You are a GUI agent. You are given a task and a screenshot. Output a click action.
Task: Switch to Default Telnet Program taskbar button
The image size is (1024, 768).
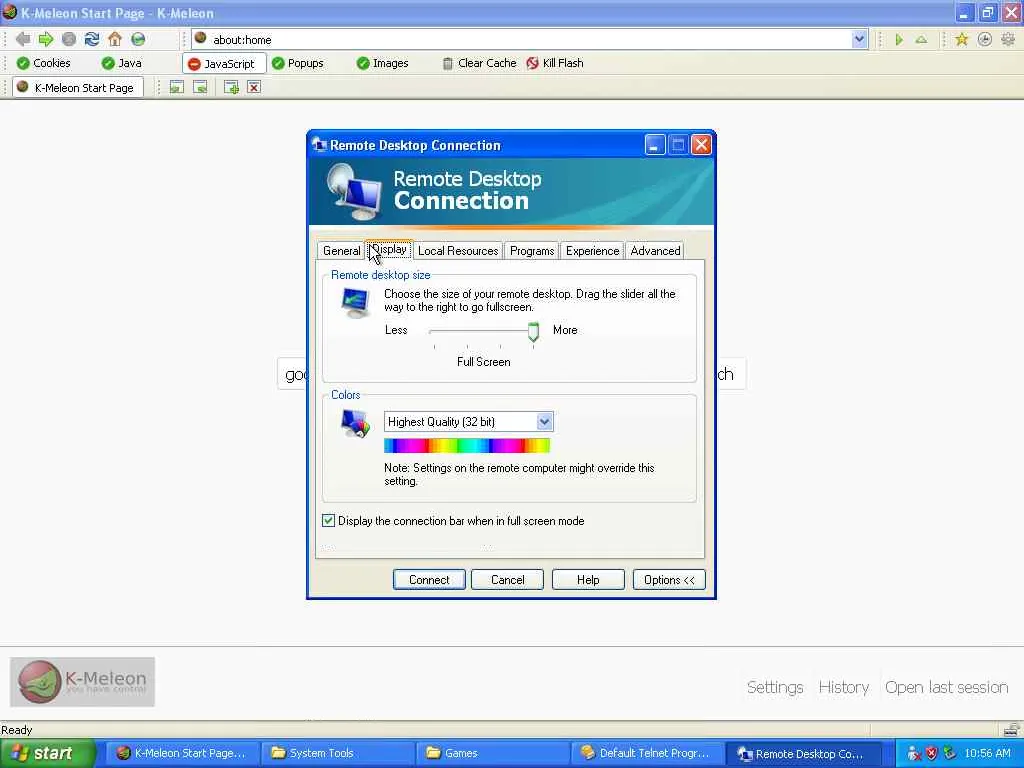pyautogui.click(x=648, y=753)
